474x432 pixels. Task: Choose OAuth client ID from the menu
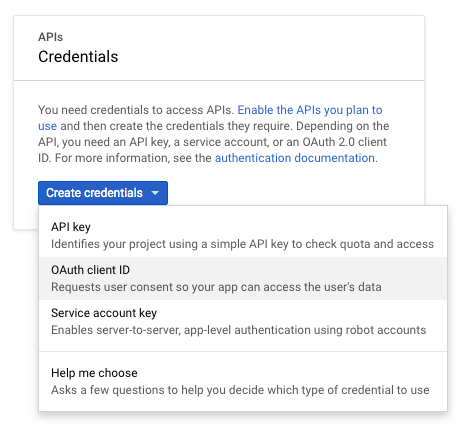(x=243, y=279)
